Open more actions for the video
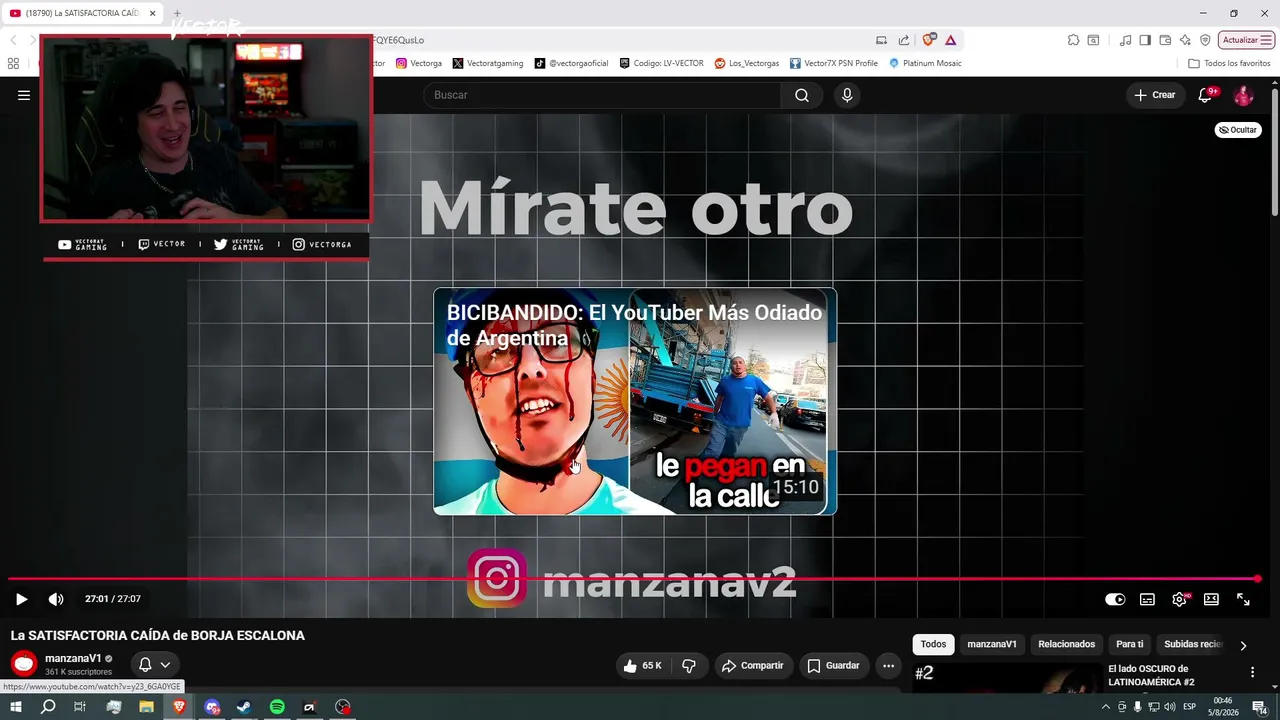1280x720 pixels. [x=888, y=666]
